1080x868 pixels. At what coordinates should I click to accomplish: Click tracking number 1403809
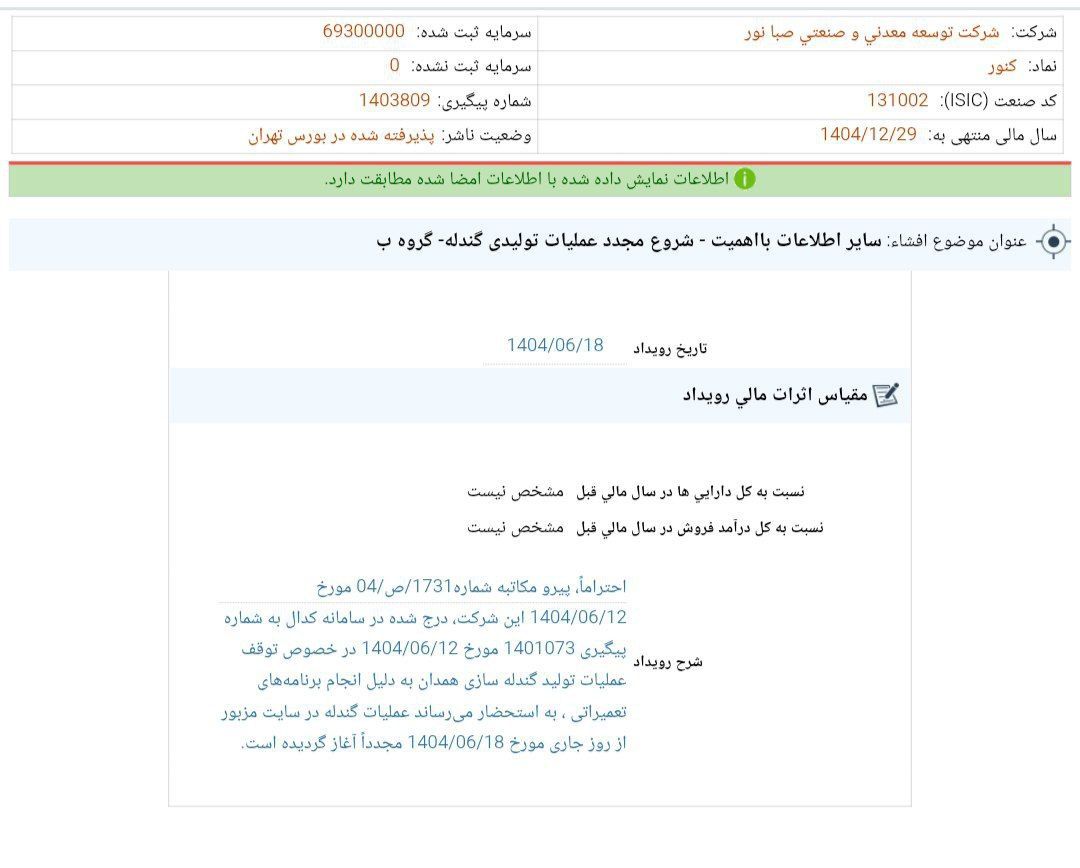tap(395, 101)
